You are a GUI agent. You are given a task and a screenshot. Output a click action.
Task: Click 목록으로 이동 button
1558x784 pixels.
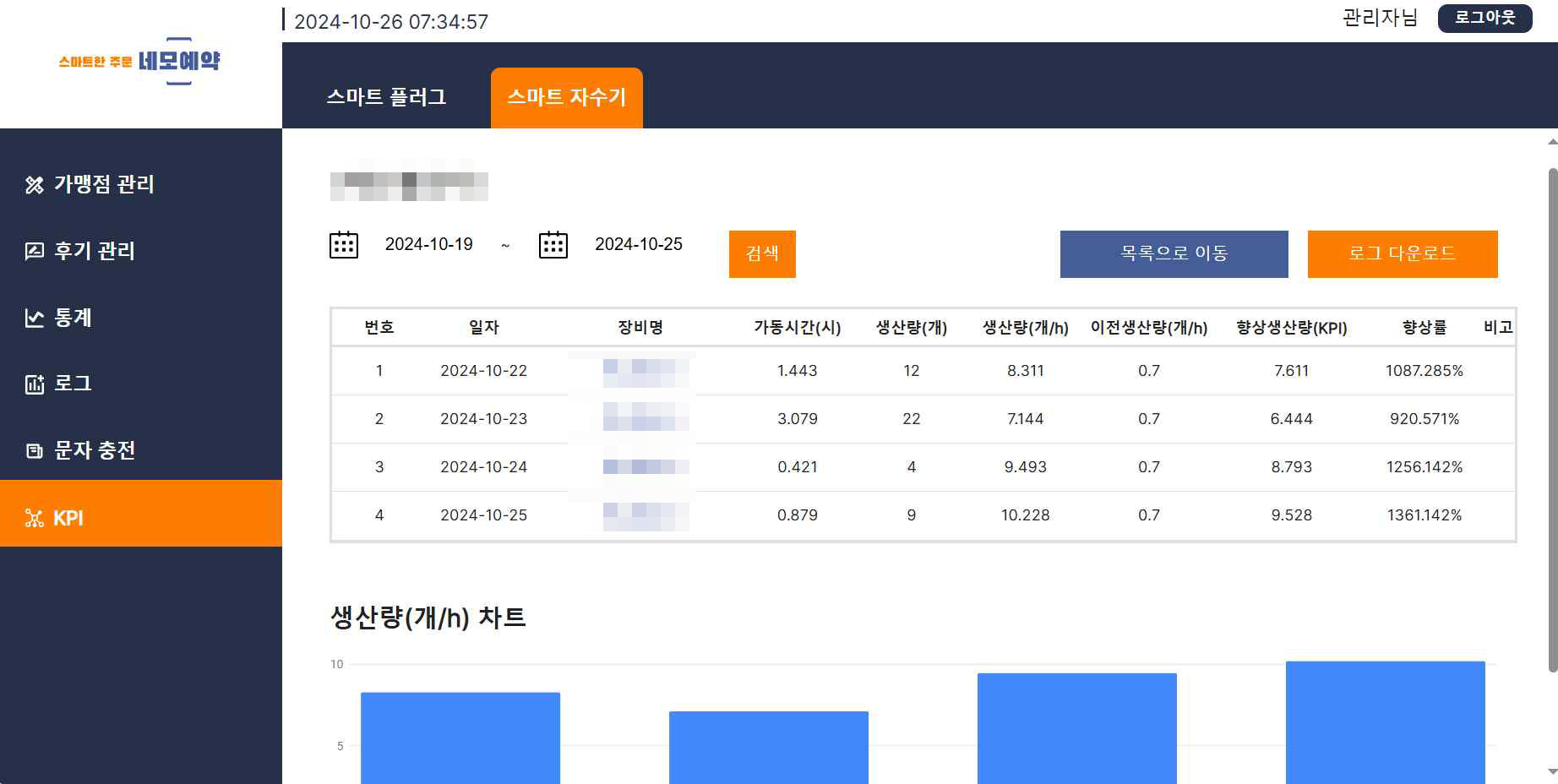1174,253
